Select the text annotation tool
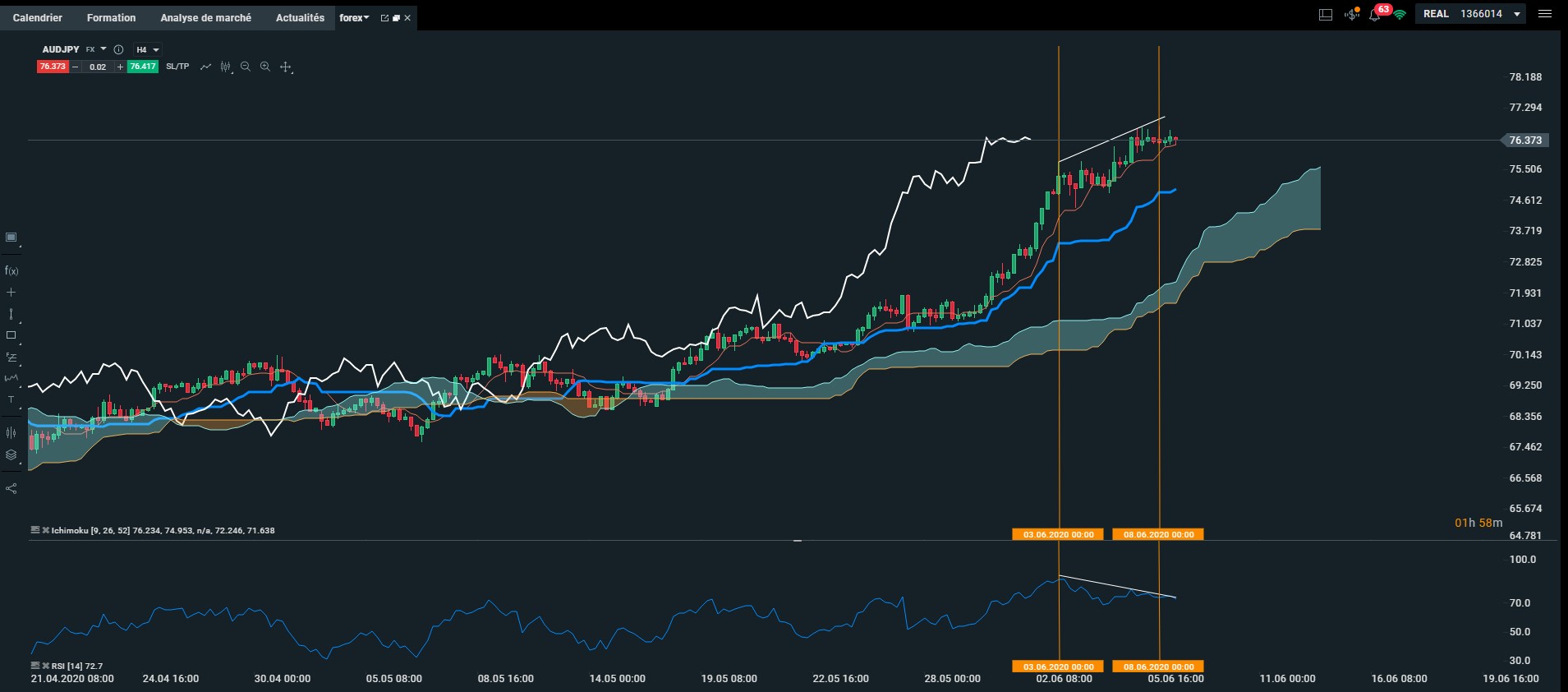The image size is (1568, 692). (x=11, y=400)
